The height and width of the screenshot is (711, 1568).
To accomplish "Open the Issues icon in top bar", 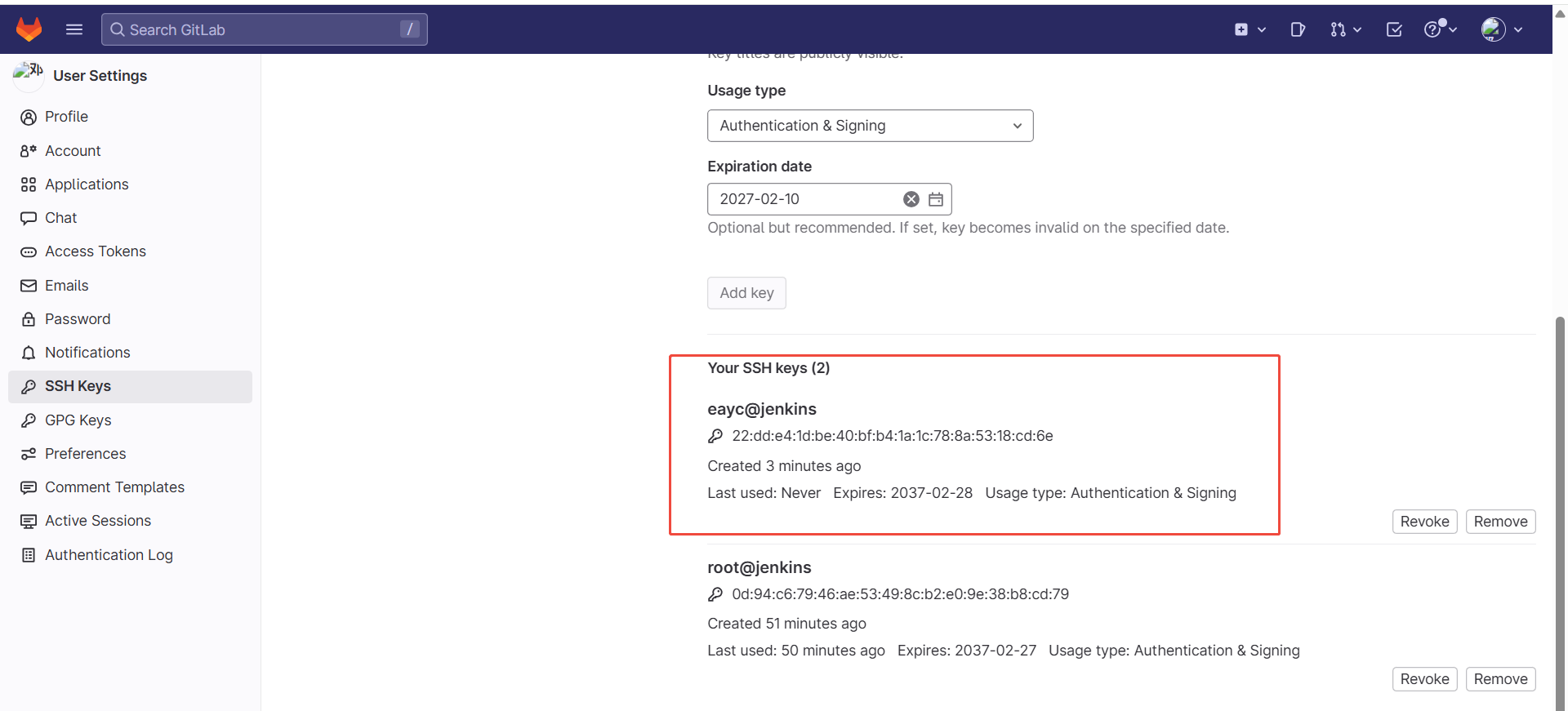I will [1298, 29].
